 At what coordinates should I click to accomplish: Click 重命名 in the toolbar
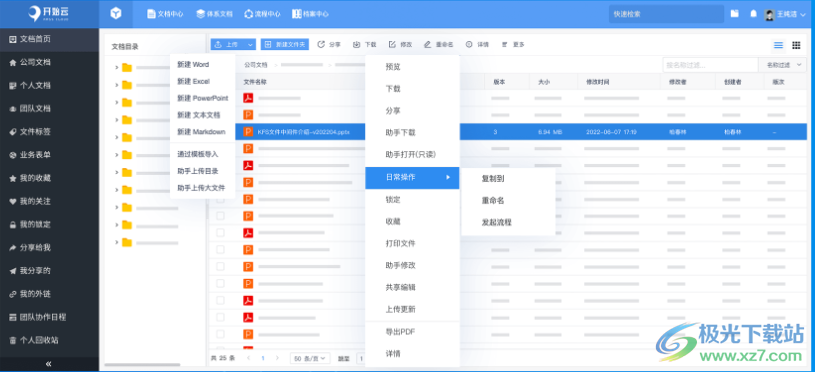point(439,45)
